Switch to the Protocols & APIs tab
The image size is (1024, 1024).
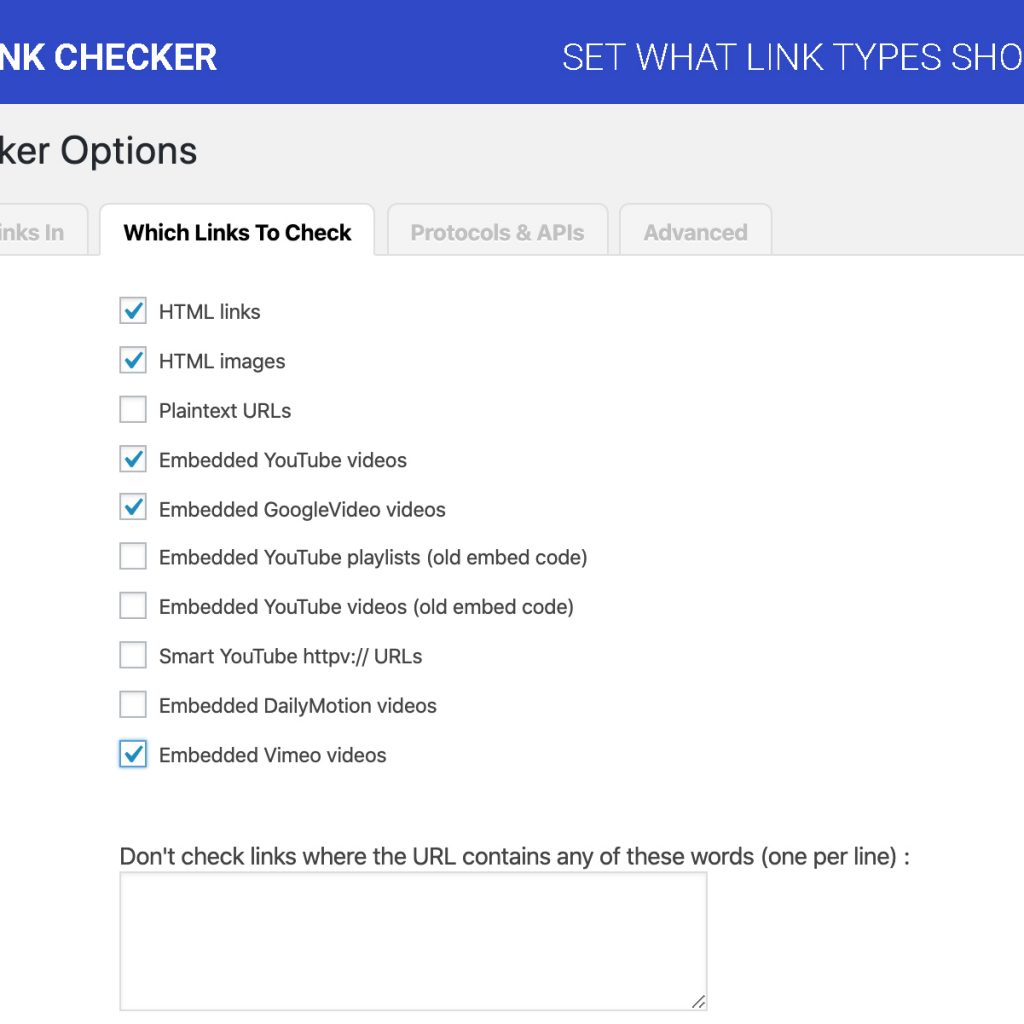[x=497, y=232]
